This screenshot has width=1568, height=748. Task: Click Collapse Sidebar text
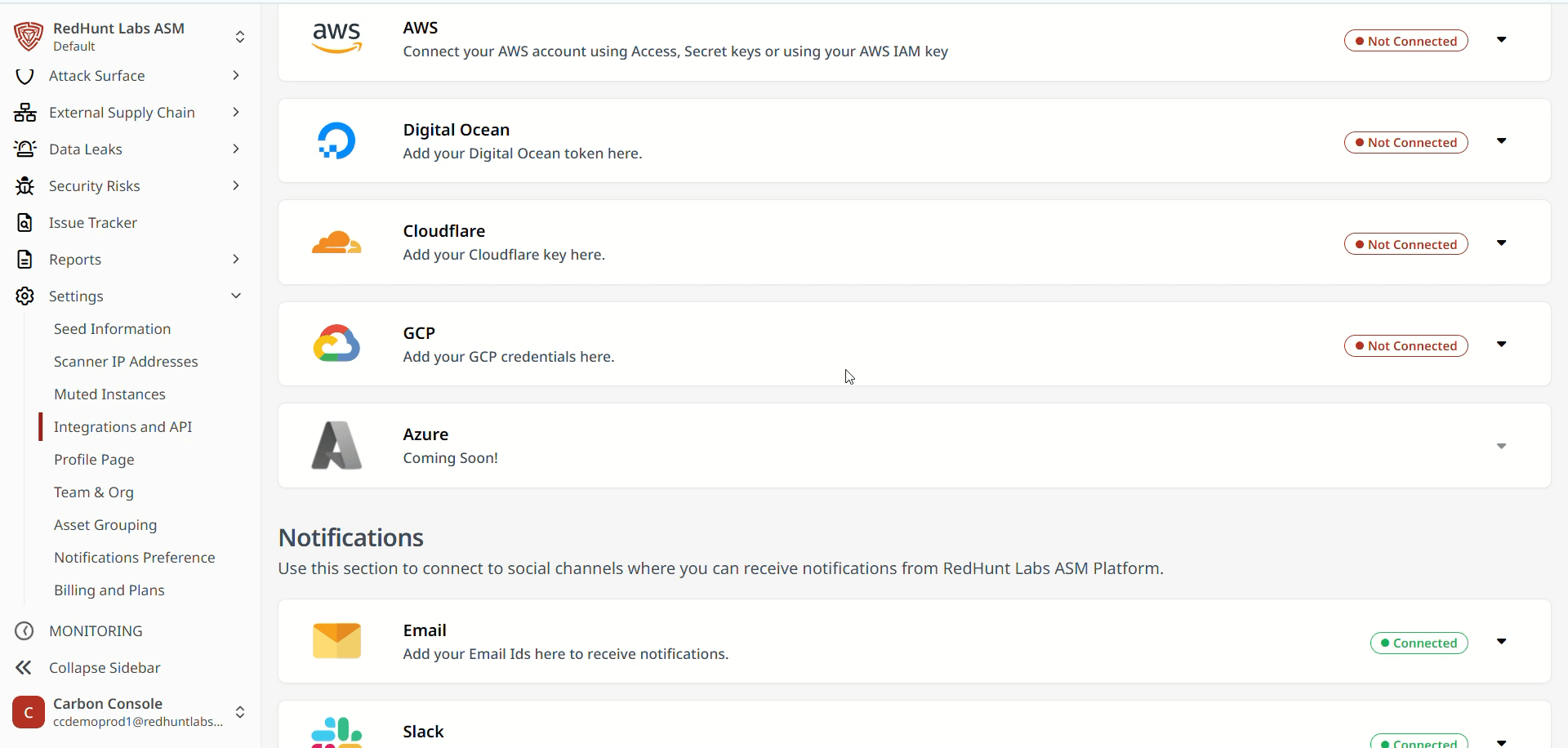105,668
